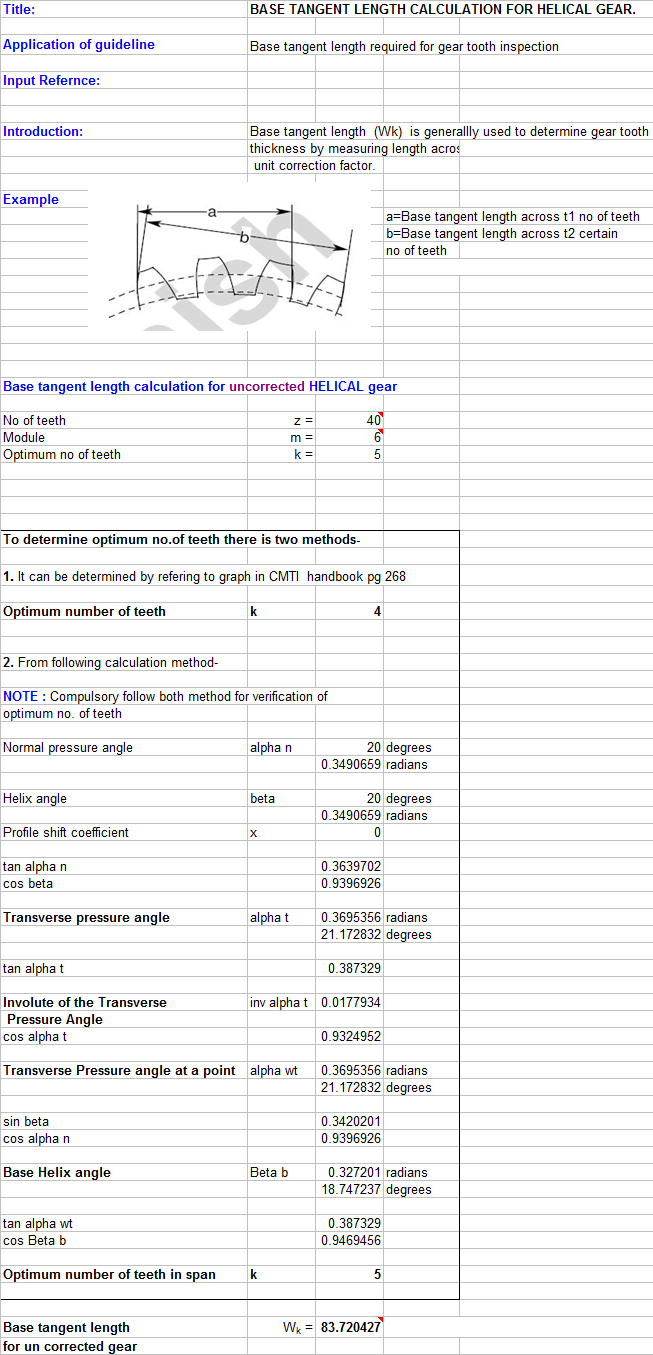Click heading 'Base tangent length calculation for uncorrected HELICAL gear'
Viewport: 653px width, 1355px height.
[200, 386]
